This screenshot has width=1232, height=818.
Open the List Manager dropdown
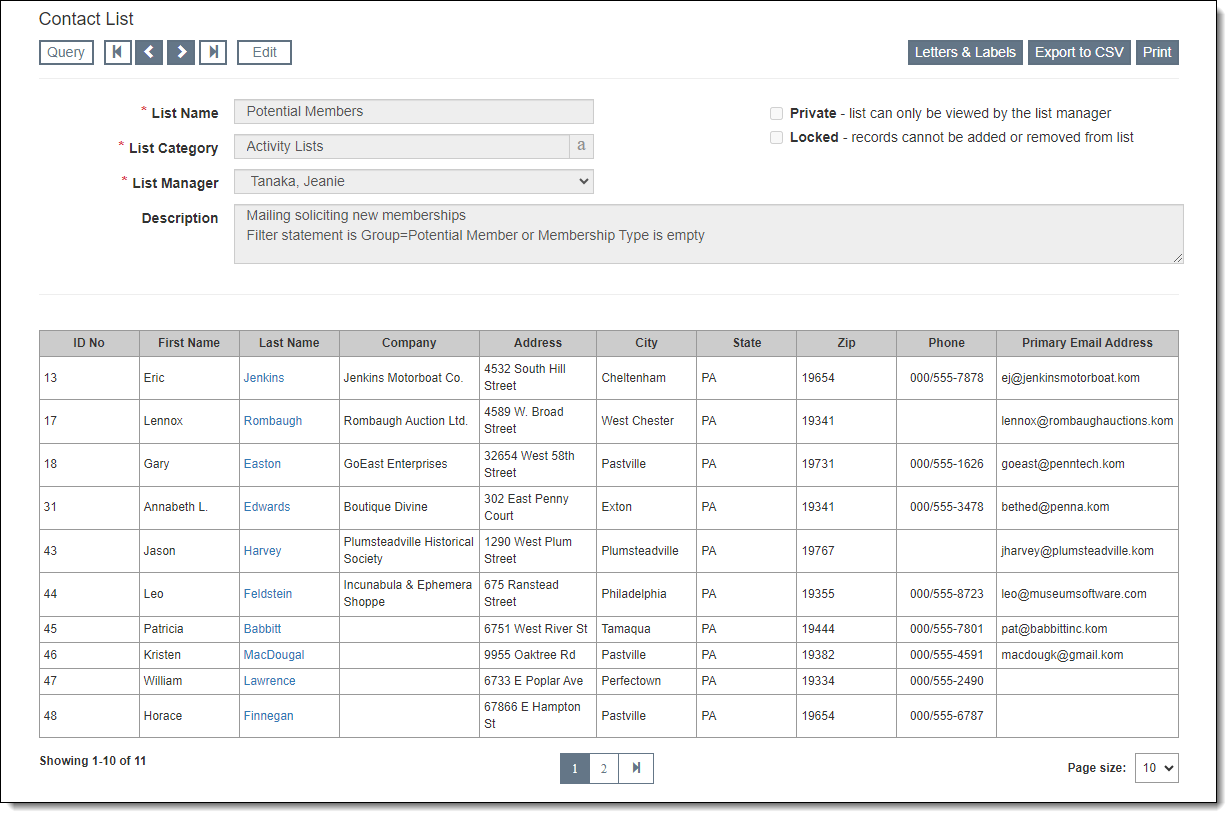tap(413, 181)
